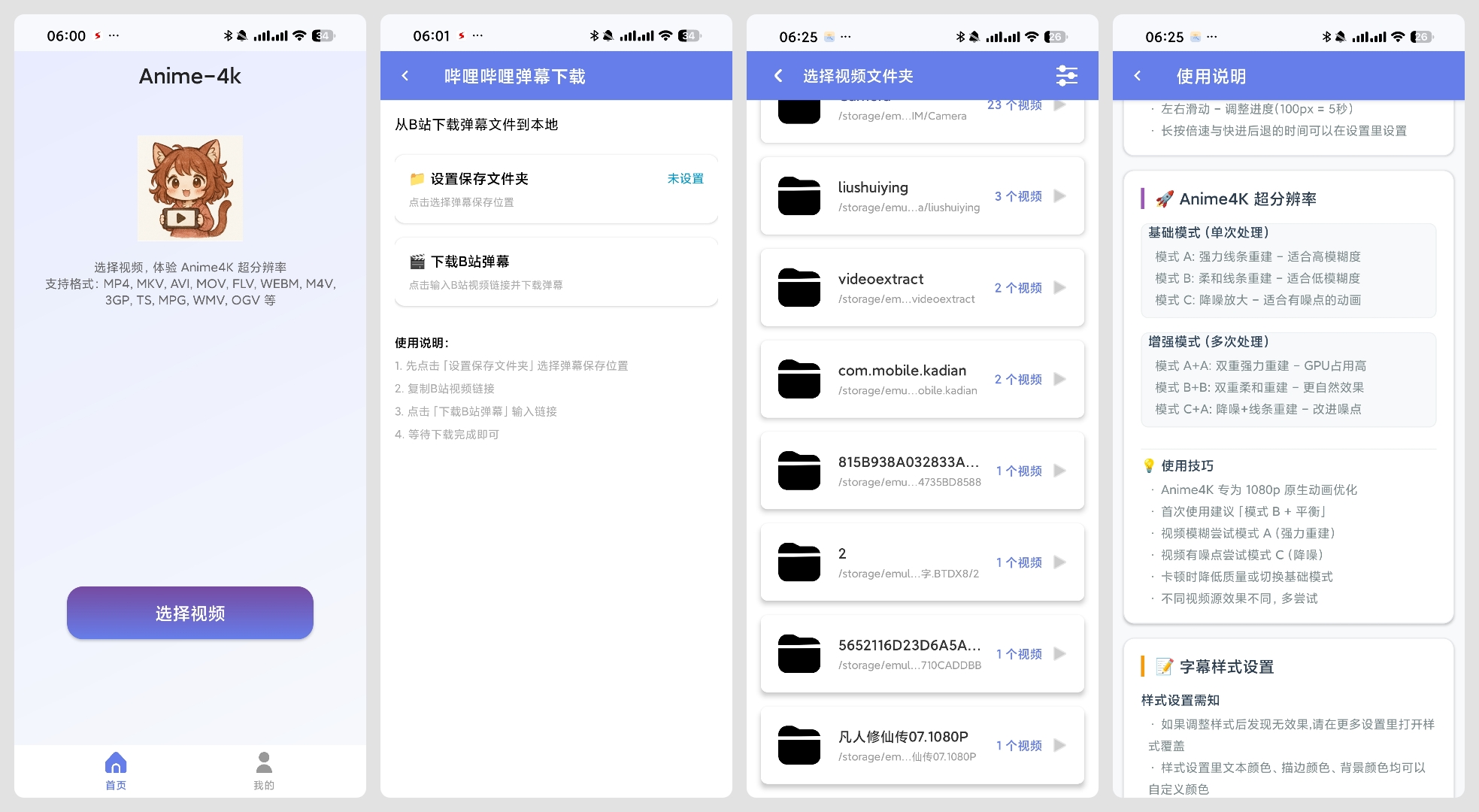Open the liushuiying folder icon
Image resolution: width=1479 pixels, height=812 pixels.
click(799, 196)
